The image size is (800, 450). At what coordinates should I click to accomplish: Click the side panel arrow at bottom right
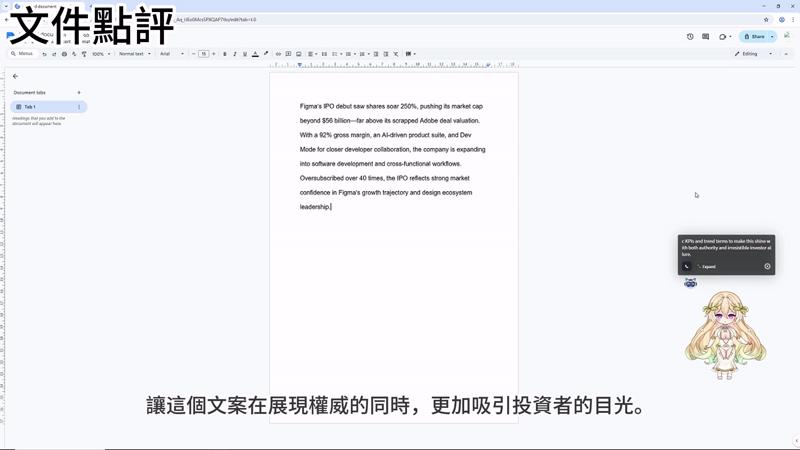(x=796, y=441)
